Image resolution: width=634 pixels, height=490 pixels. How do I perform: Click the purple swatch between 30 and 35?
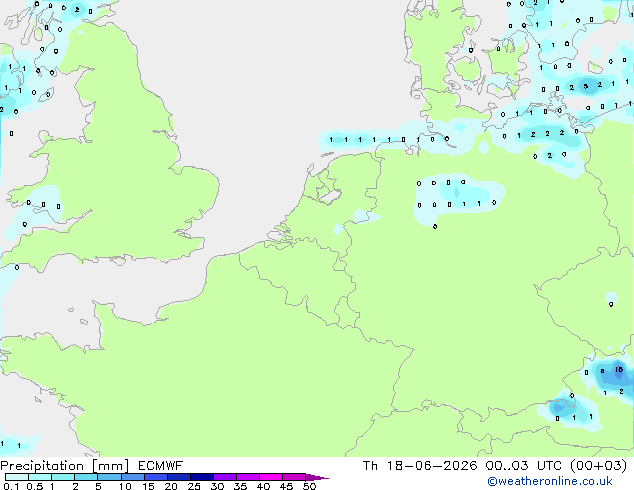coord(225,477)
